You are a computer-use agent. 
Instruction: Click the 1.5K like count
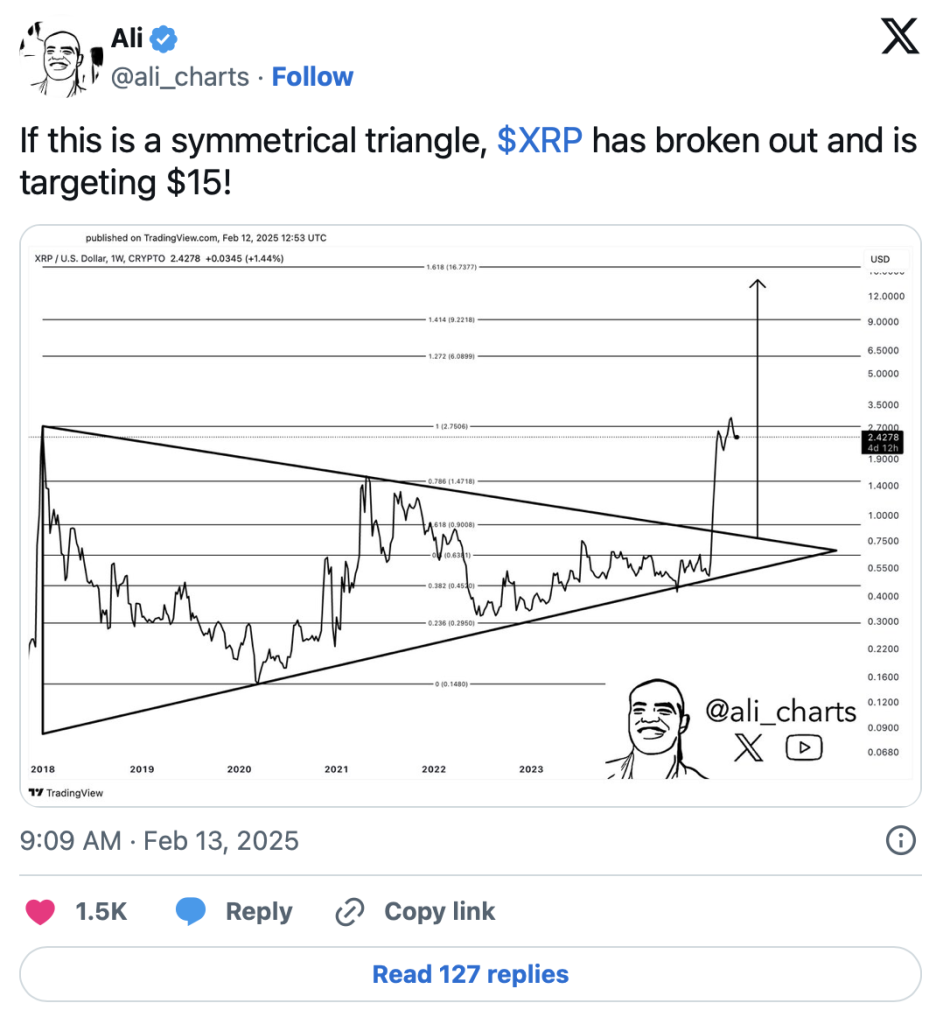(100, 911)
